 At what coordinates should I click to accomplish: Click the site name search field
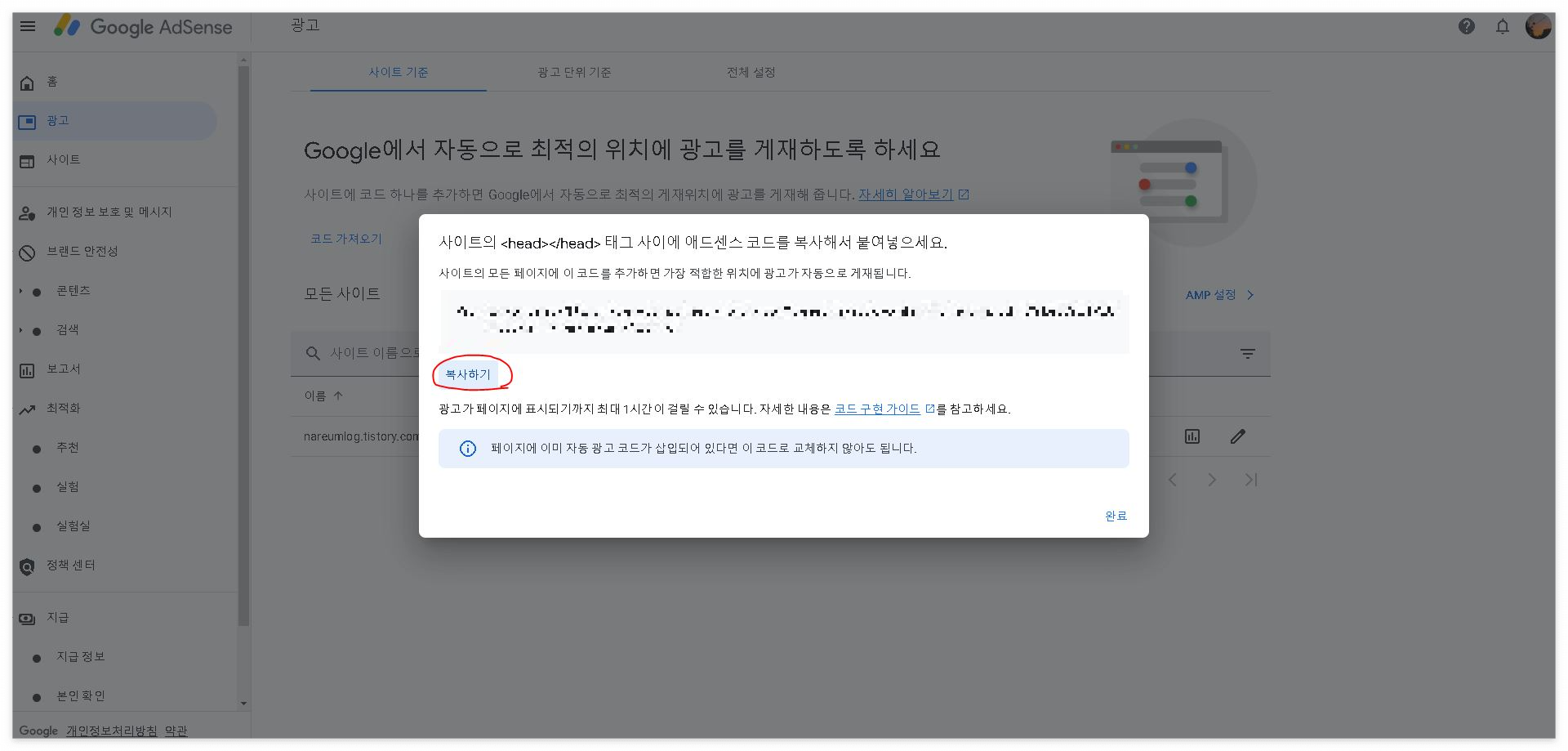point(374,353)
